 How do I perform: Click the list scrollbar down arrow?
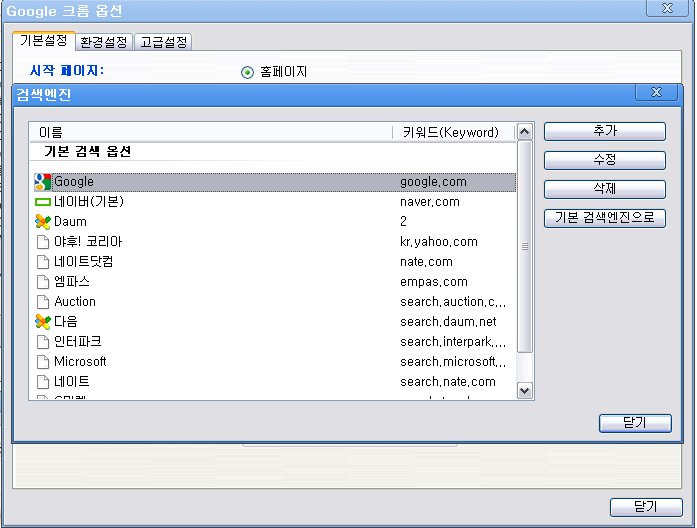[x=525, y=391]
